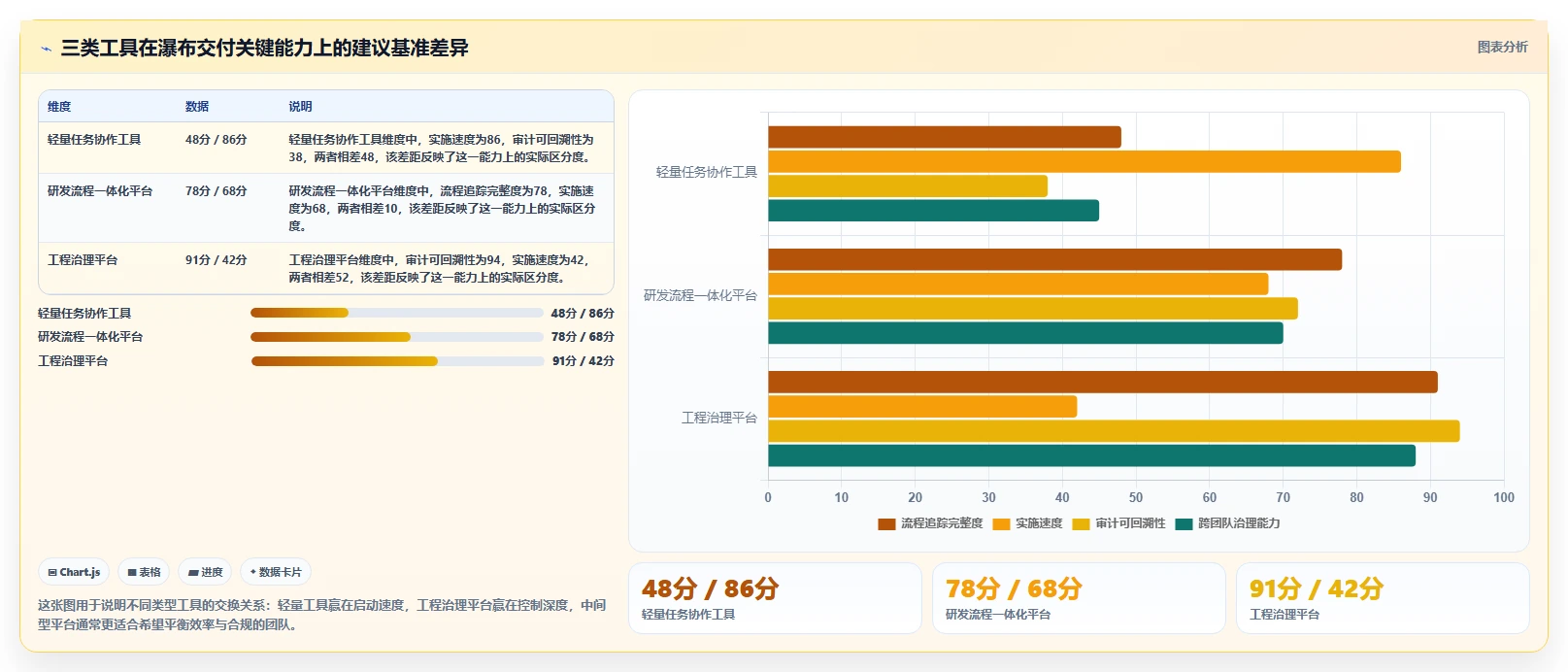The width and height of the screenshot is (1568, 672).
Task: Click 工程治理平台's 实施速度 chart bar
Action: [922, 407]
